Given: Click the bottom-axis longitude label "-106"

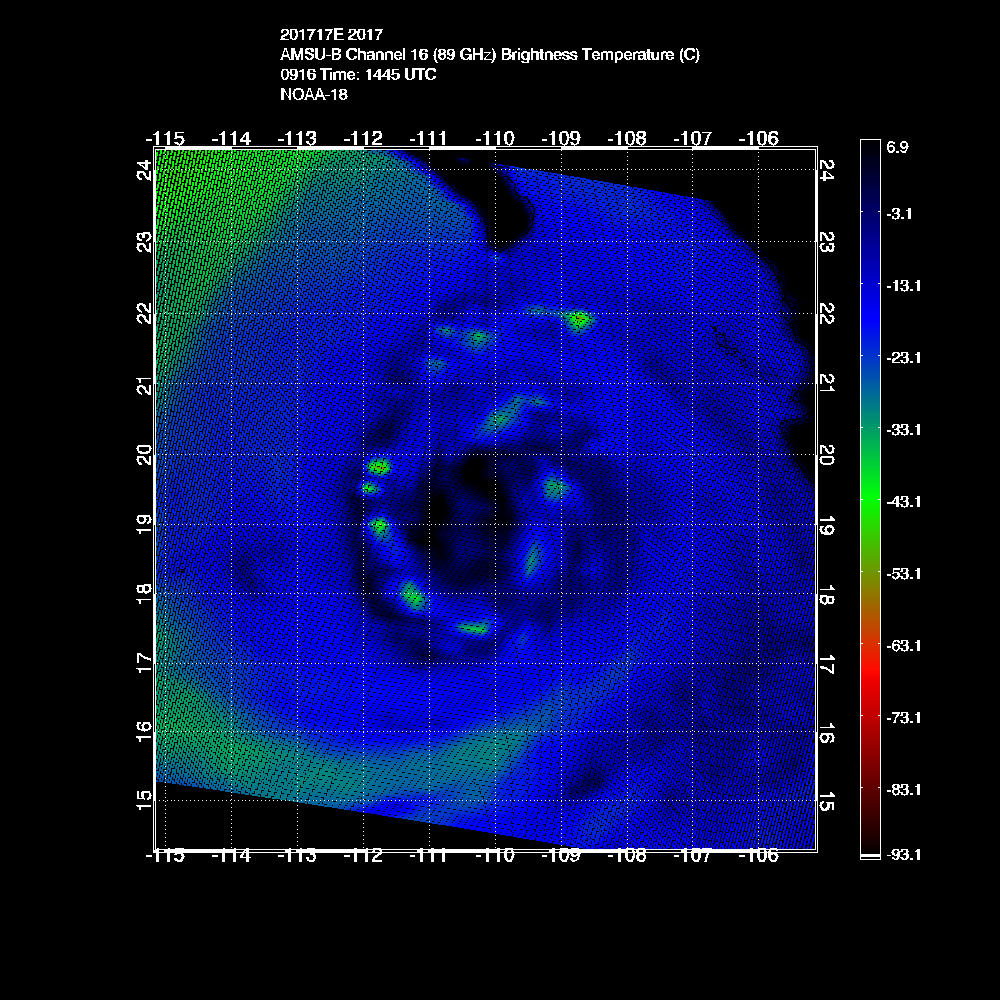Looking at the screenshot, I should click(758, 856).
